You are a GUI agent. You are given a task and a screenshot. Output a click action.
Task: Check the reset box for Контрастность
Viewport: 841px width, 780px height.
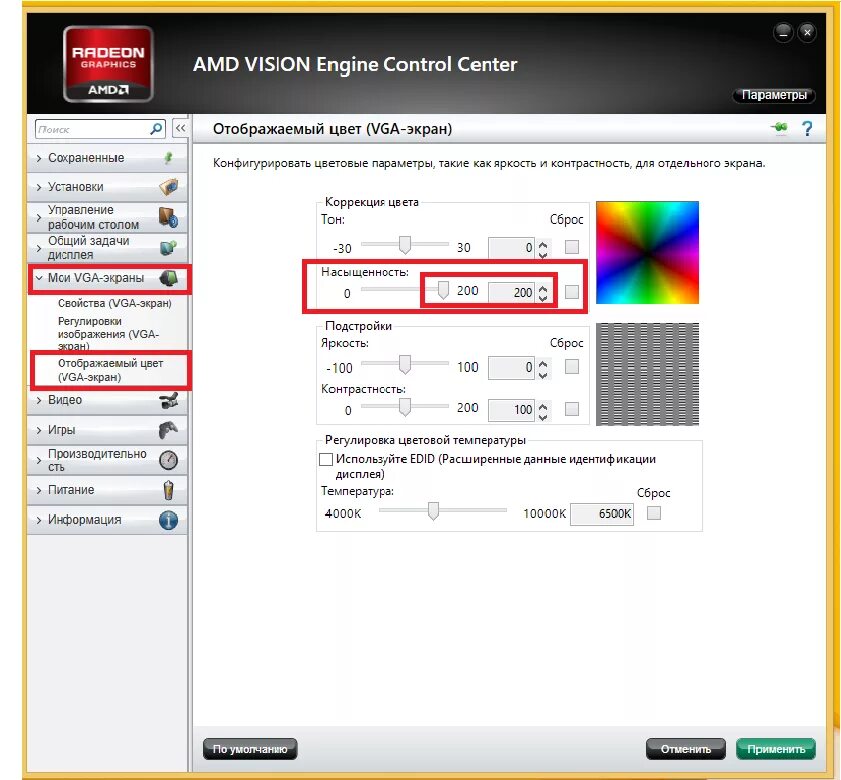click(572, 409)
